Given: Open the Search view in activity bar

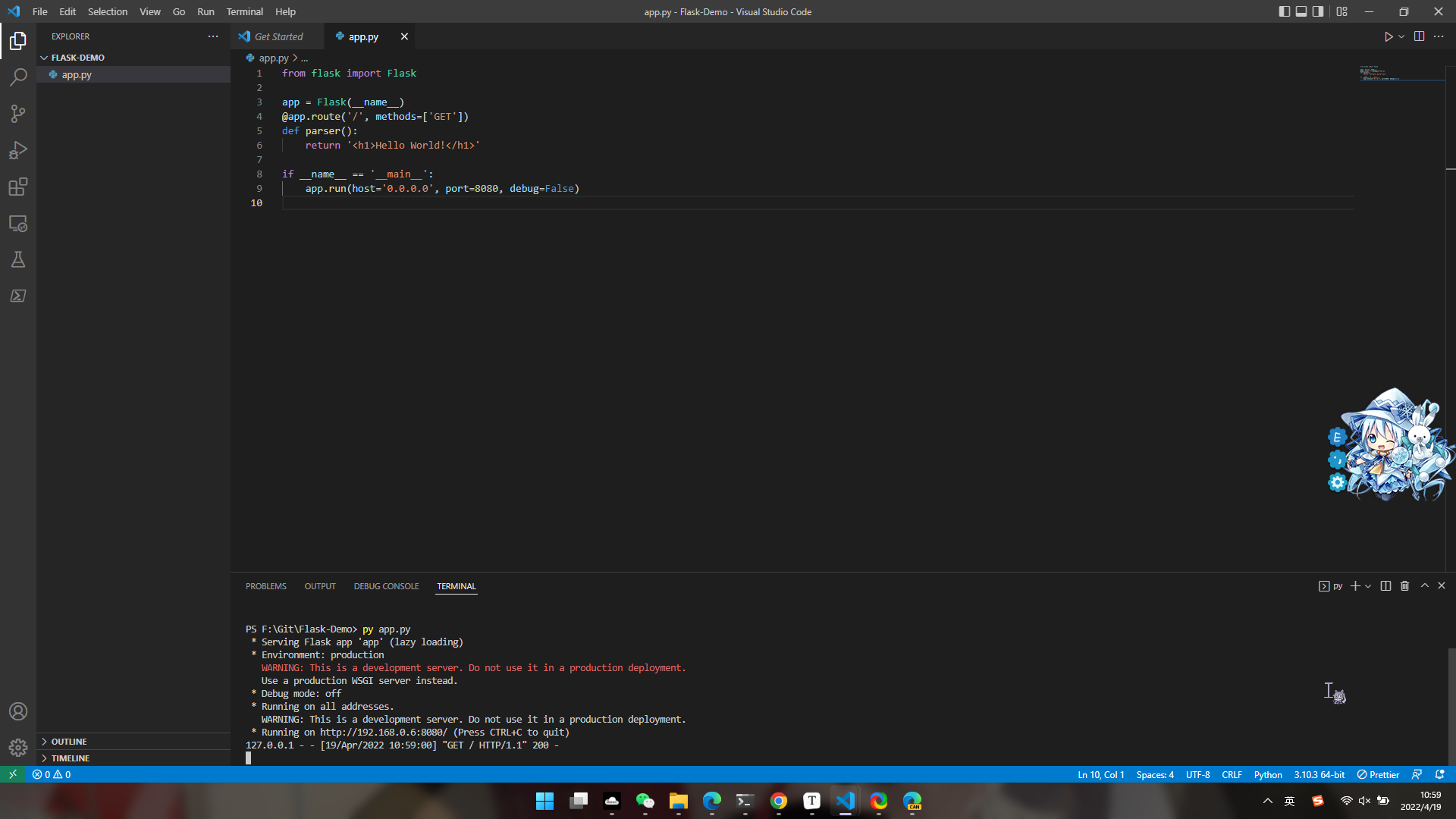Looking at the screenshot, I should (18, 77).
